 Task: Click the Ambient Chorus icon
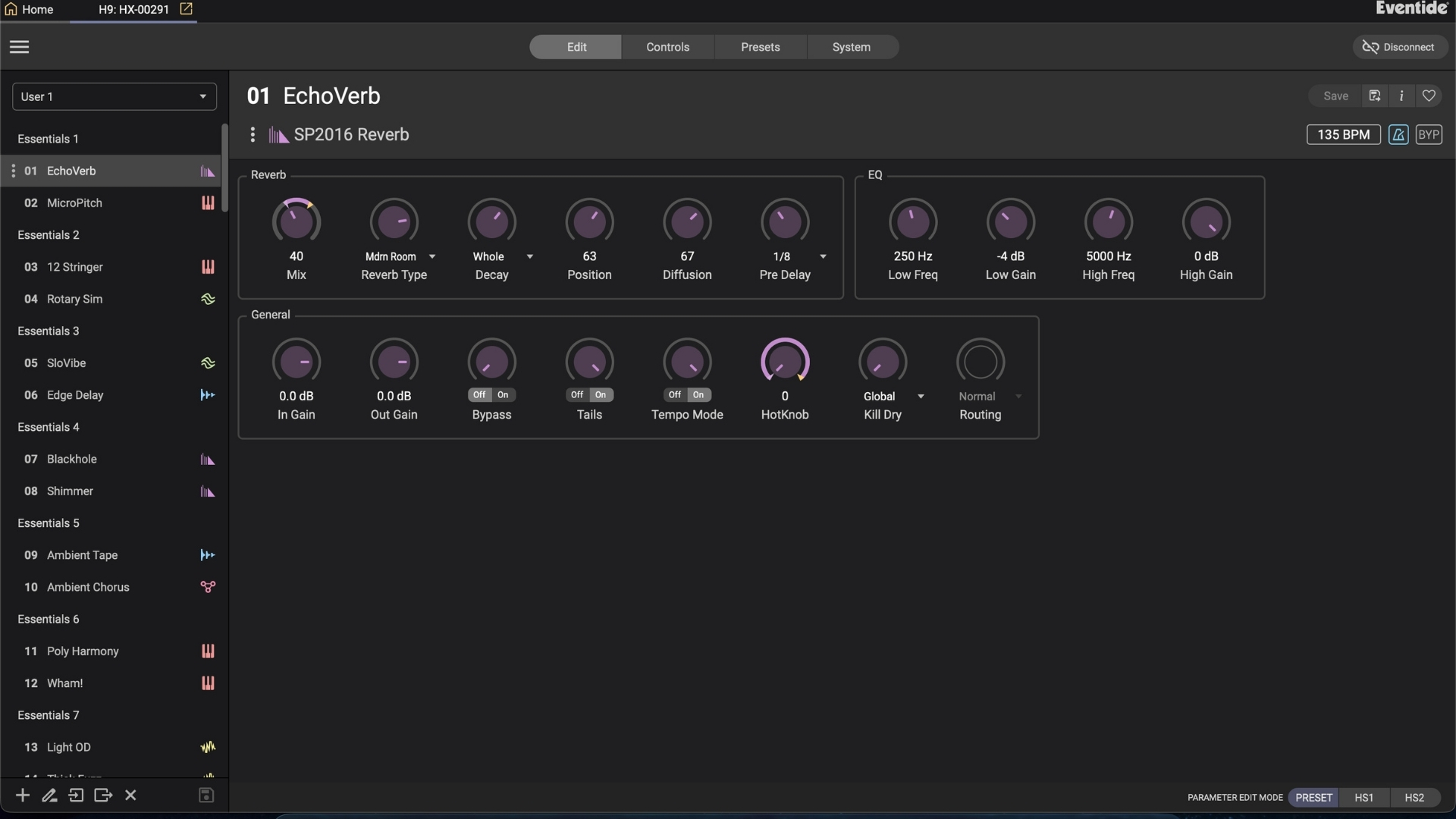click(x=208, y=587)
